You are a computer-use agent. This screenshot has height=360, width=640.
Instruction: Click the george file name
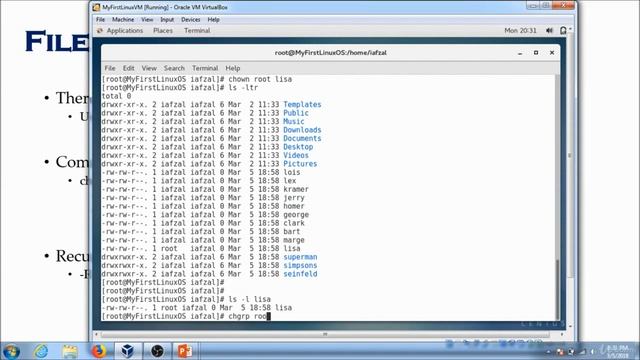pyautogui.click(x=296, y=215)
